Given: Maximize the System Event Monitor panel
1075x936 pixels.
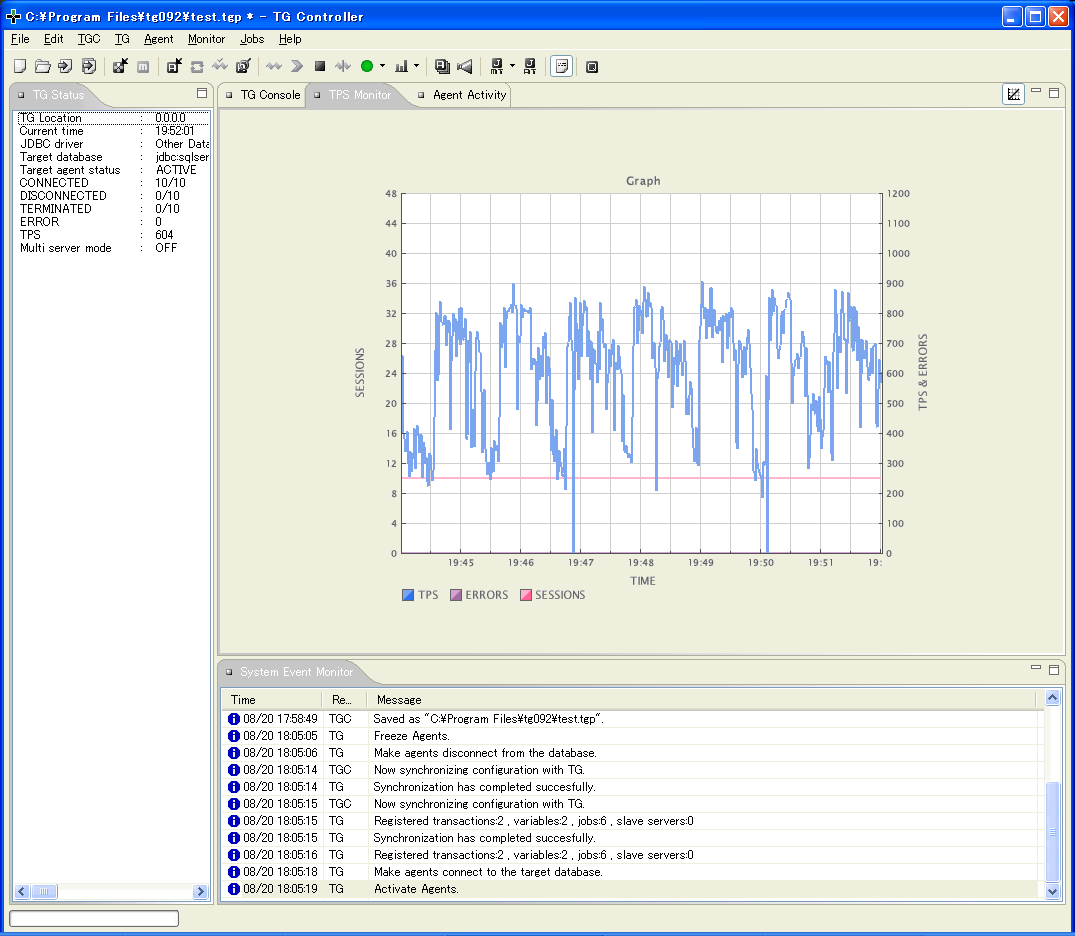Looking at the screenshot, I should click(x=1054, y=669).
